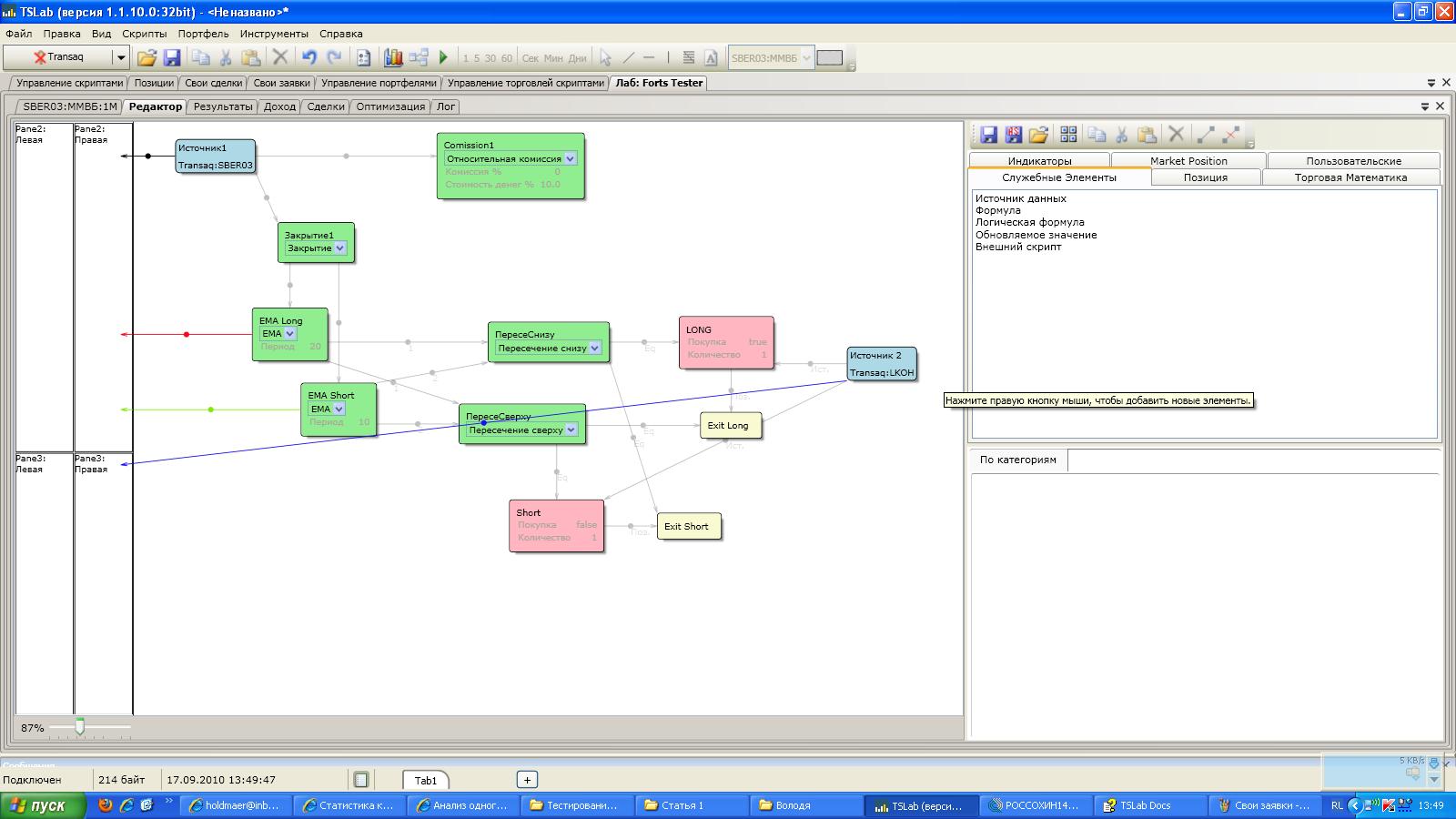Select the diagonal line drawing tool
Screen dimensions: 1456x819
[x=628, y=57]
